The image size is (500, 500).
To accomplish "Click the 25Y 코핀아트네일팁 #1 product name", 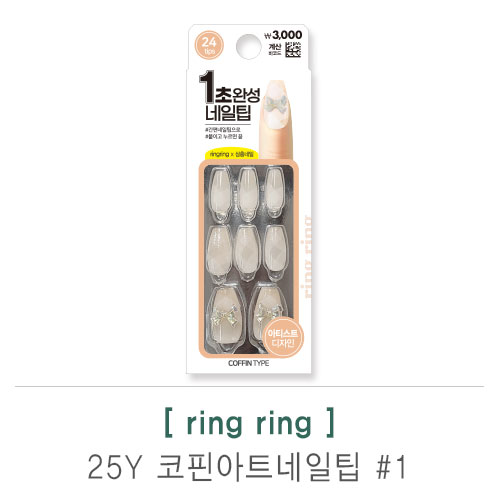I will click(247, 467).
